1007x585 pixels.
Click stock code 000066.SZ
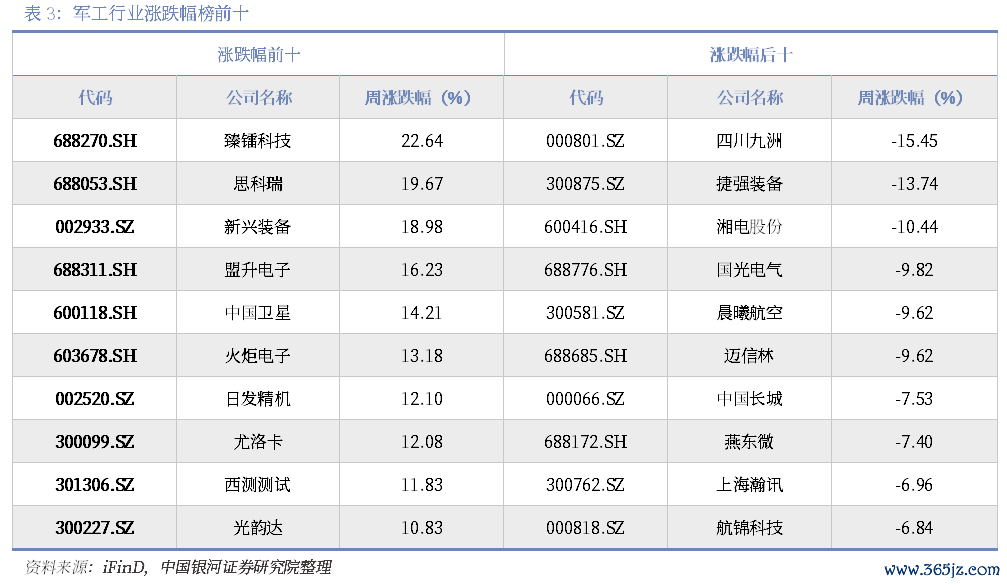coord(585,399)
